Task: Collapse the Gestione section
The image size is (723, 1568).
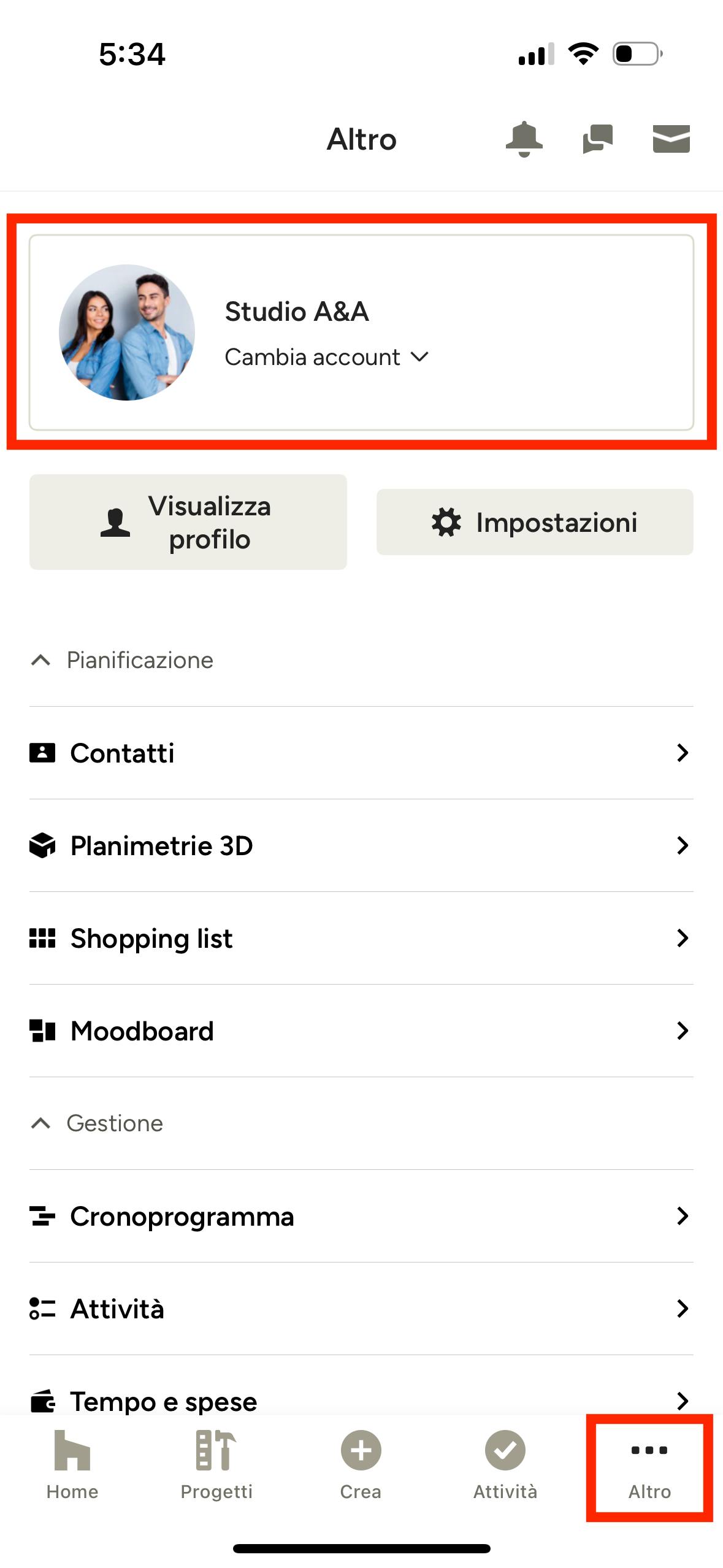Action: pyautogui.click(x=40, y=1123)
